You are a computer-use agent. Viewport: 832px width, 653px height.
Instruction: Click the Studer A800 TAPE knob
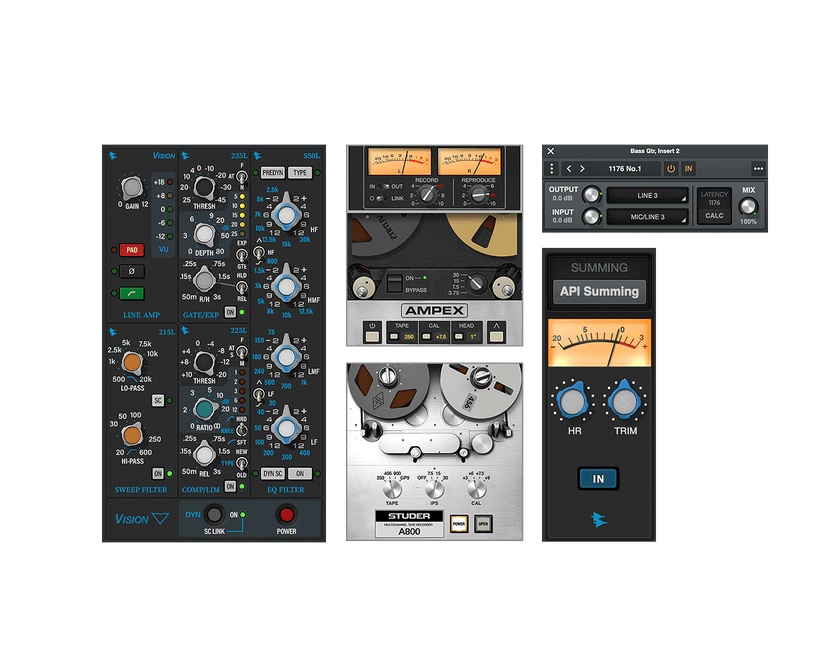pos(392,490)
